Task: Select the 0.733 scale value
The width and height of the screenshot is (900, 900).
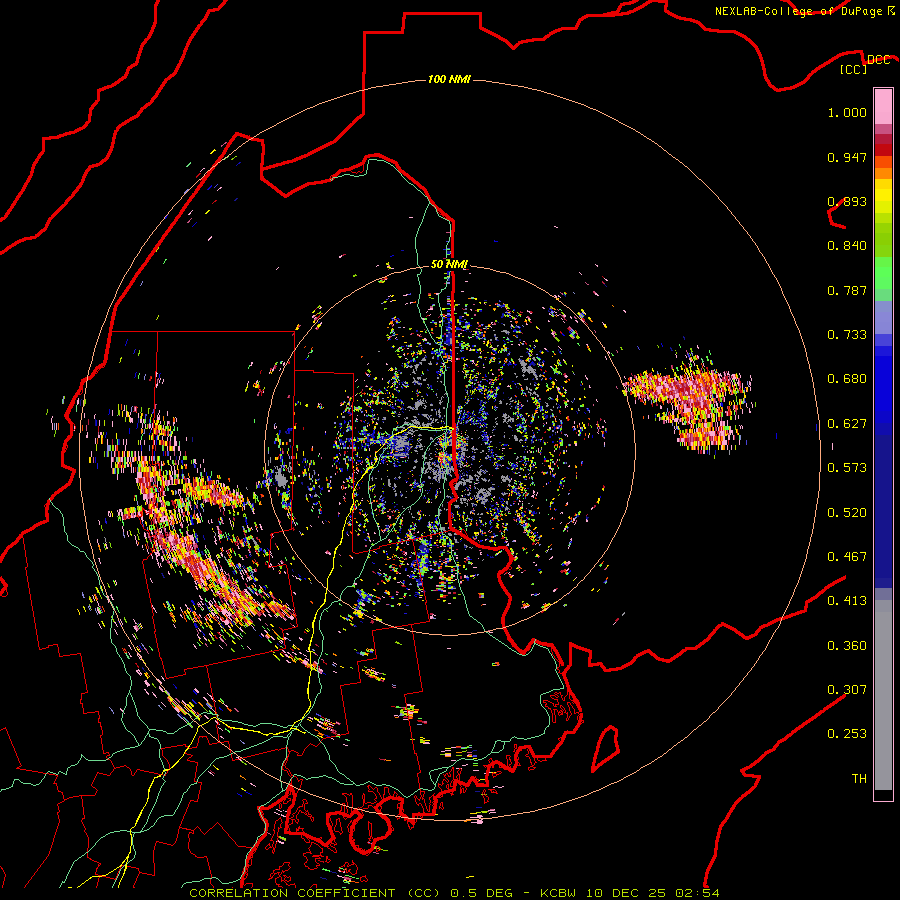Action: 847,335
